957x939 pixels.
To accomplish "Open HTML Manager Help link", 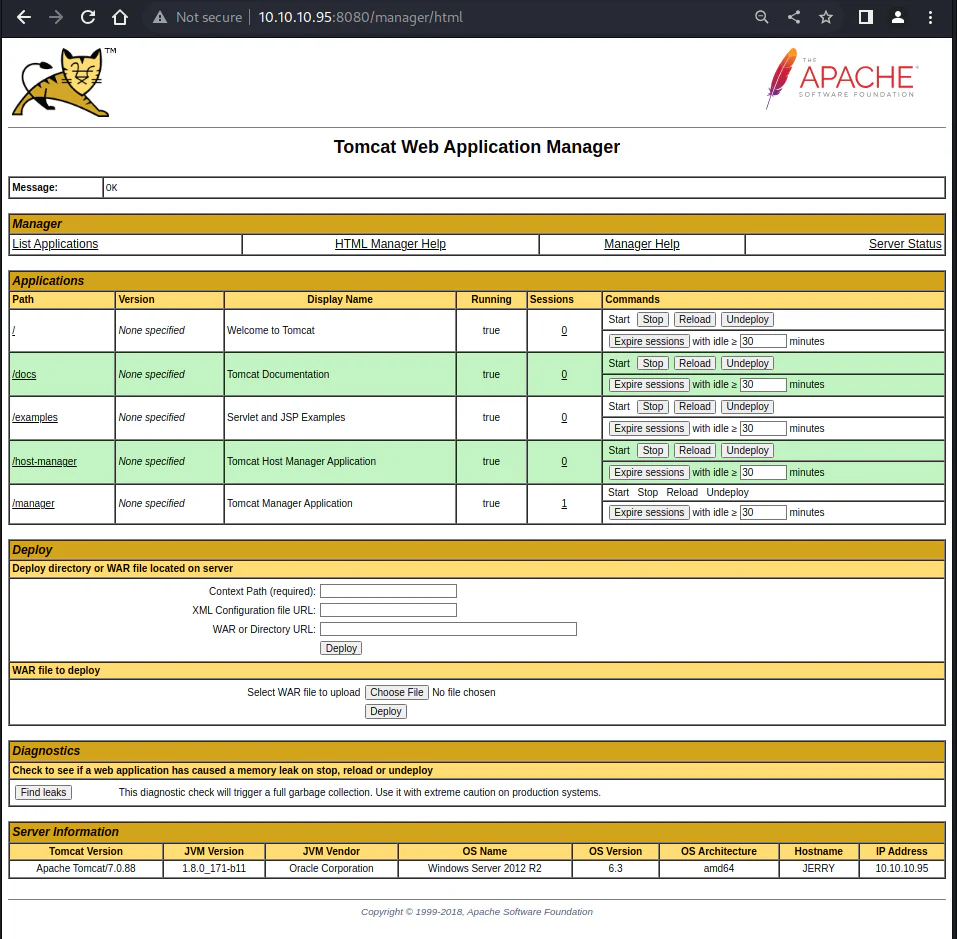I will 391,244.
